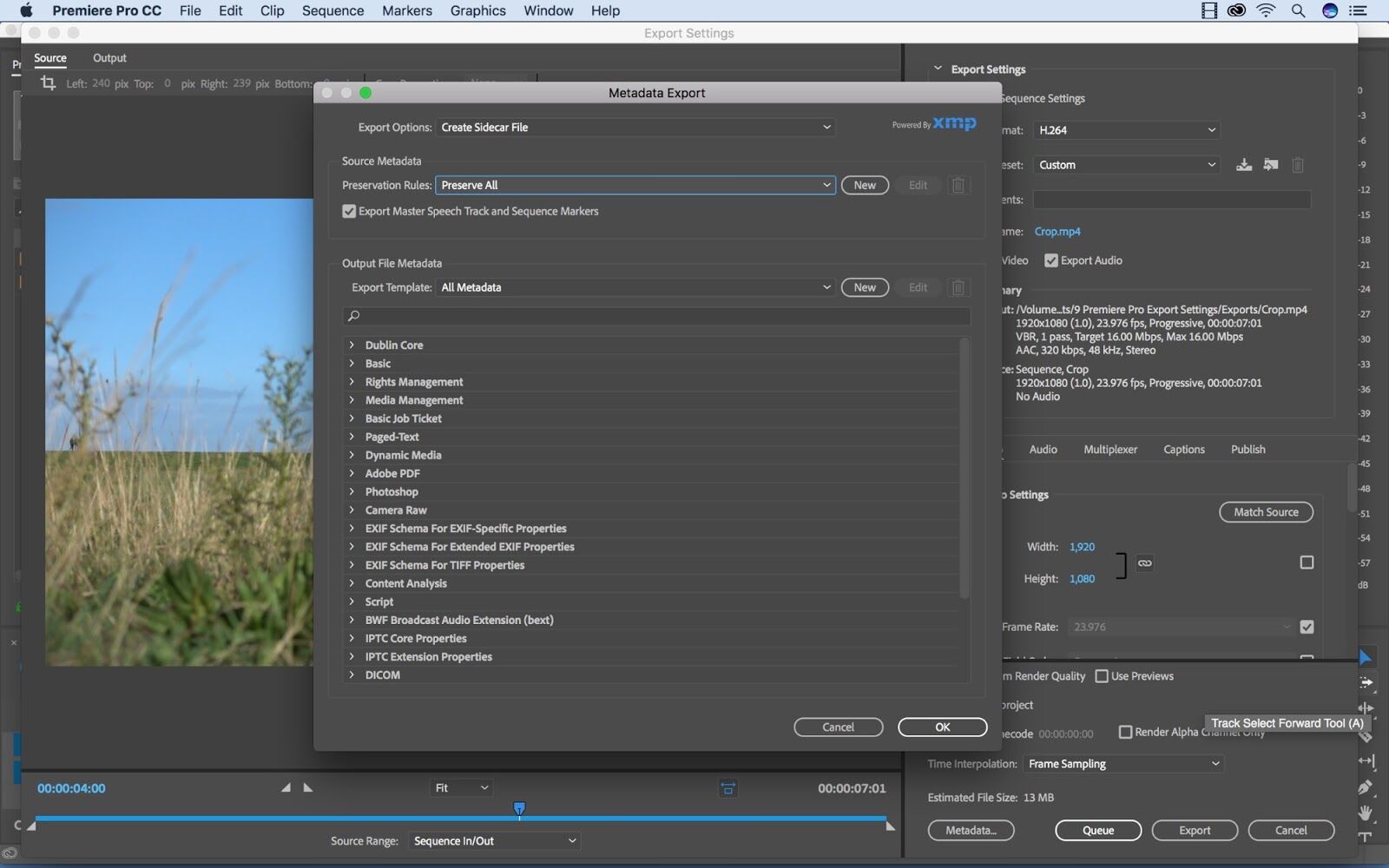
Task: Click the filmstrip icon in menu bar
Action: 1209,10
